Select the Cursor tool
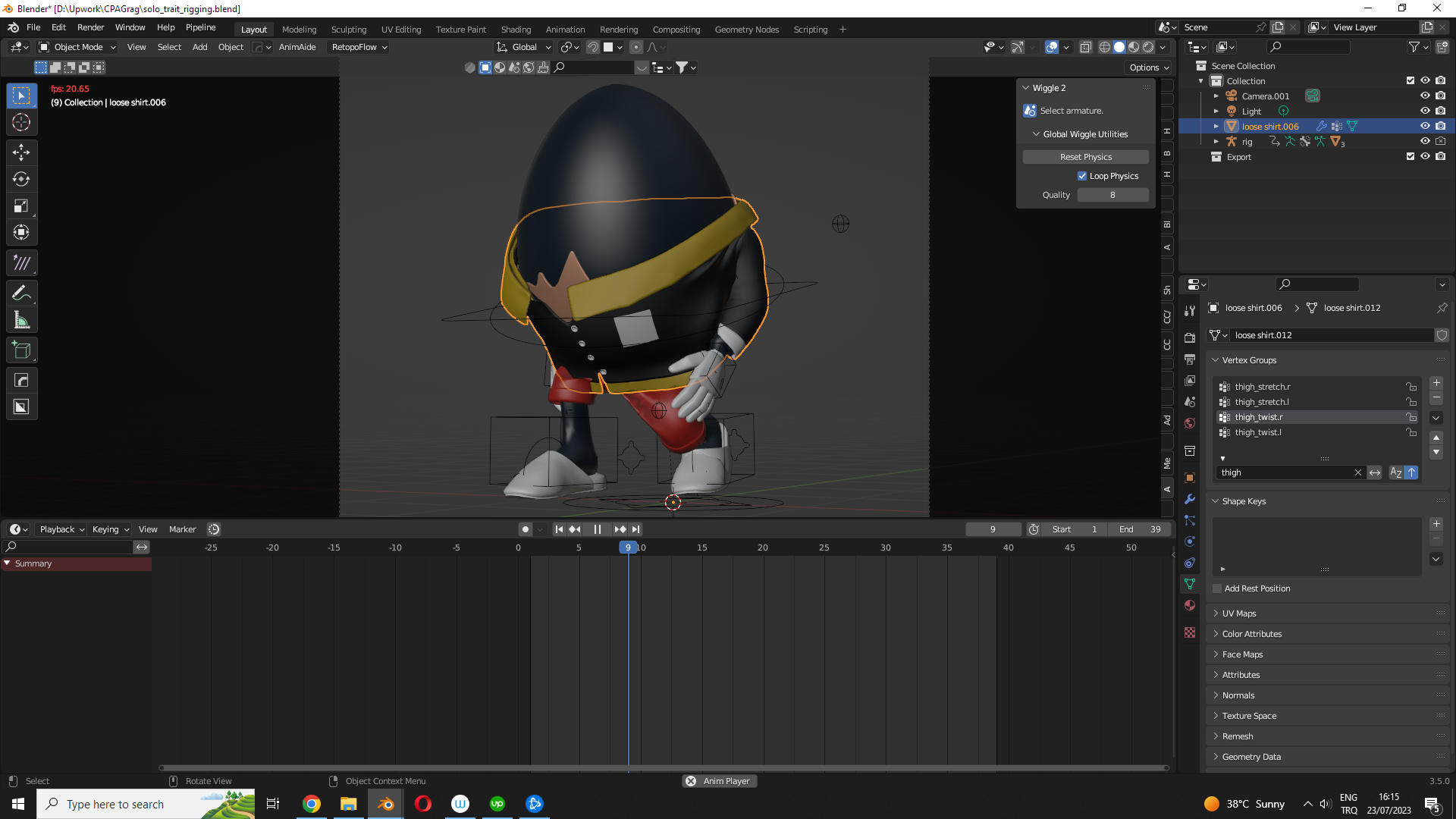The width and height of the screenshot is (1456, 819). coord(21,122)
